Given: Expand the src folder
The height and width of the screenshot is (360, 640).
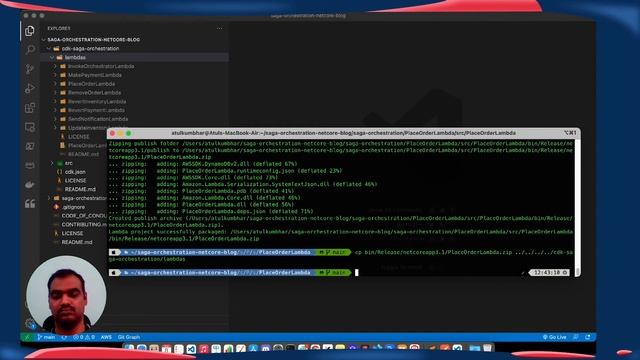Looking at the screenshot, I should [x=52, y=163].
